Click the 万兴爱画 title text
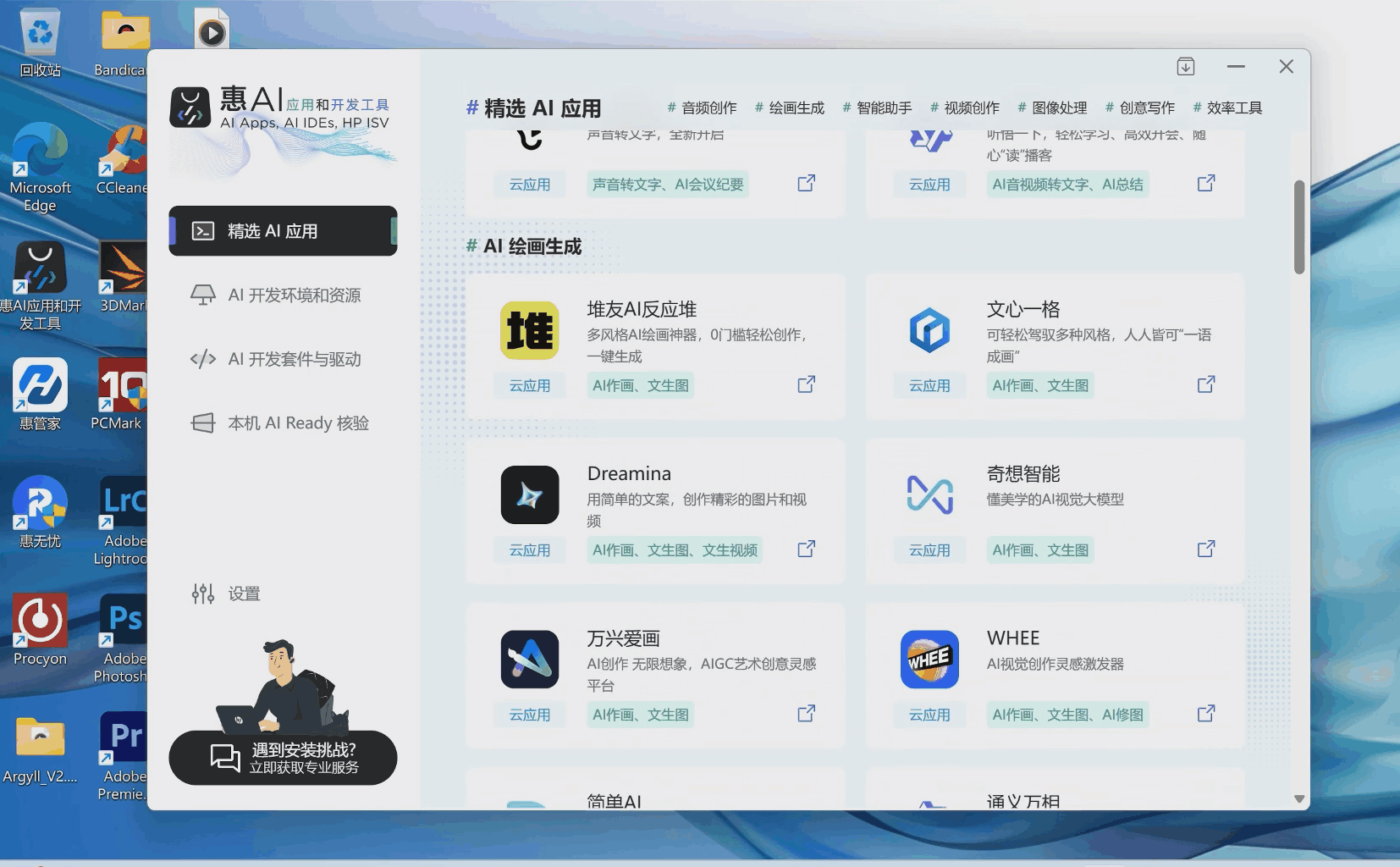Viewport: 1400px width, 867px height. coord(623,638)
